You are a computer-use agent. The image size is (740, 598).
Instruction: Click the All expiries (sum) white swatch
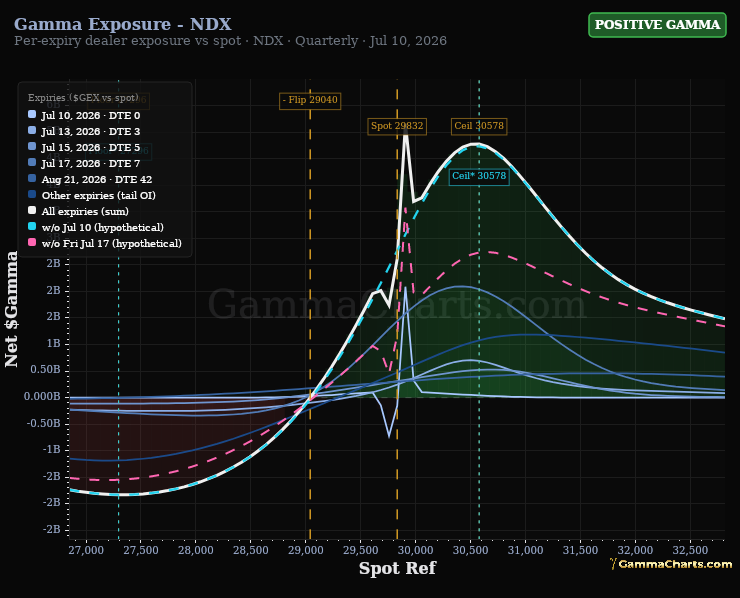point(32,211)
